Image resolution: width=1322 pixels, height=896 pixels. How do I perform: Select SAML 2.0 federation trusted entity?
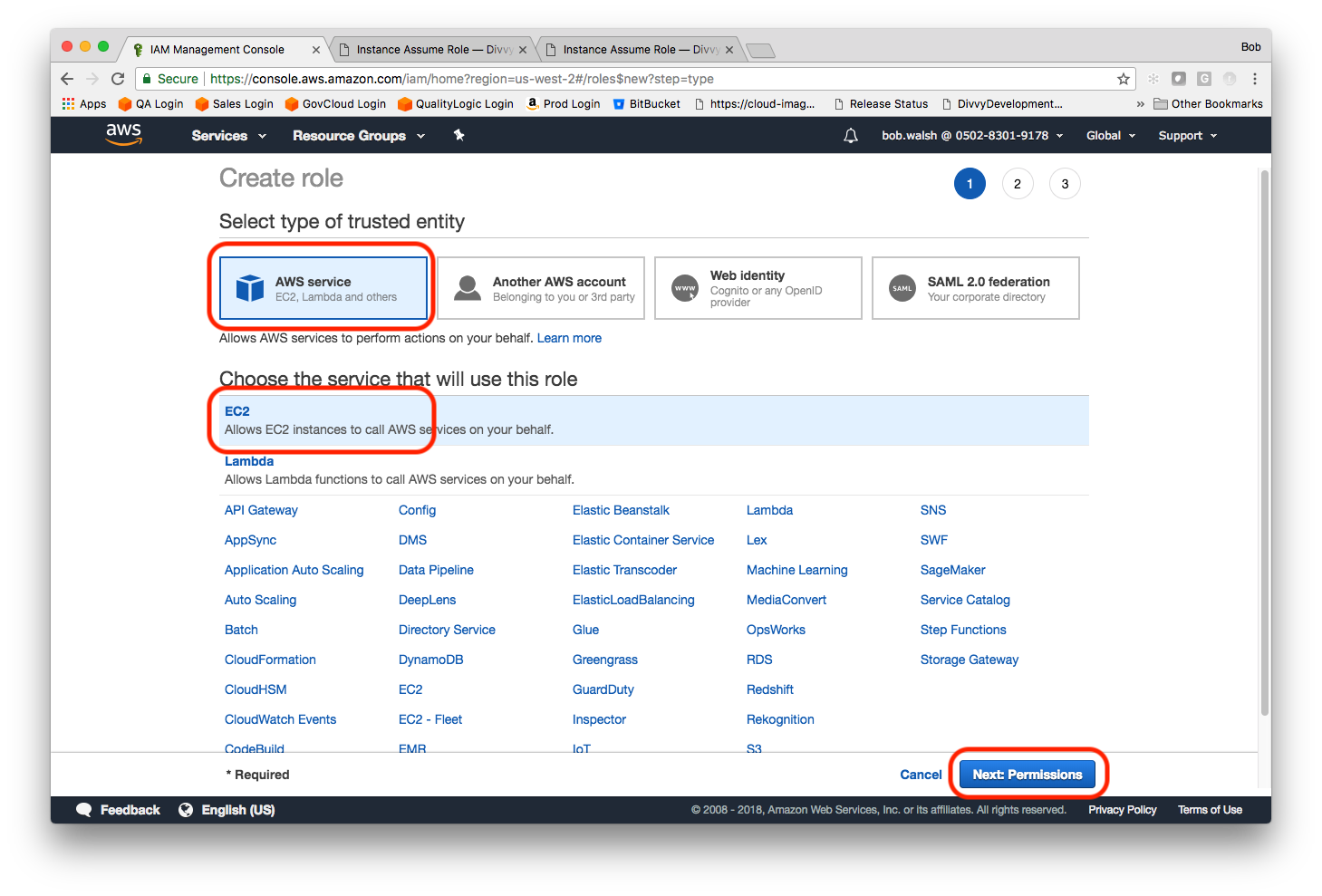pyautogui.click(x=976, y=288)
